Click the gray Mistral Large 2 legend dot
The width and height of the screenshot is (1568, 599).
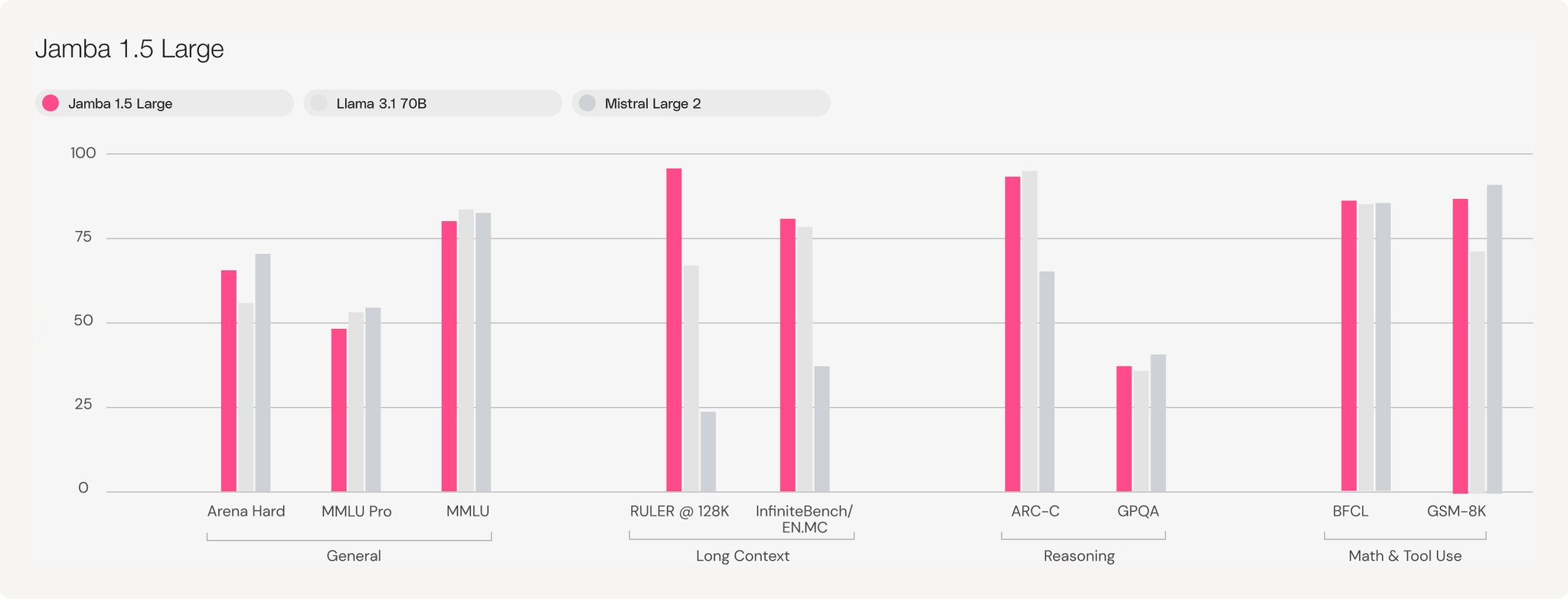click(587, 103)
